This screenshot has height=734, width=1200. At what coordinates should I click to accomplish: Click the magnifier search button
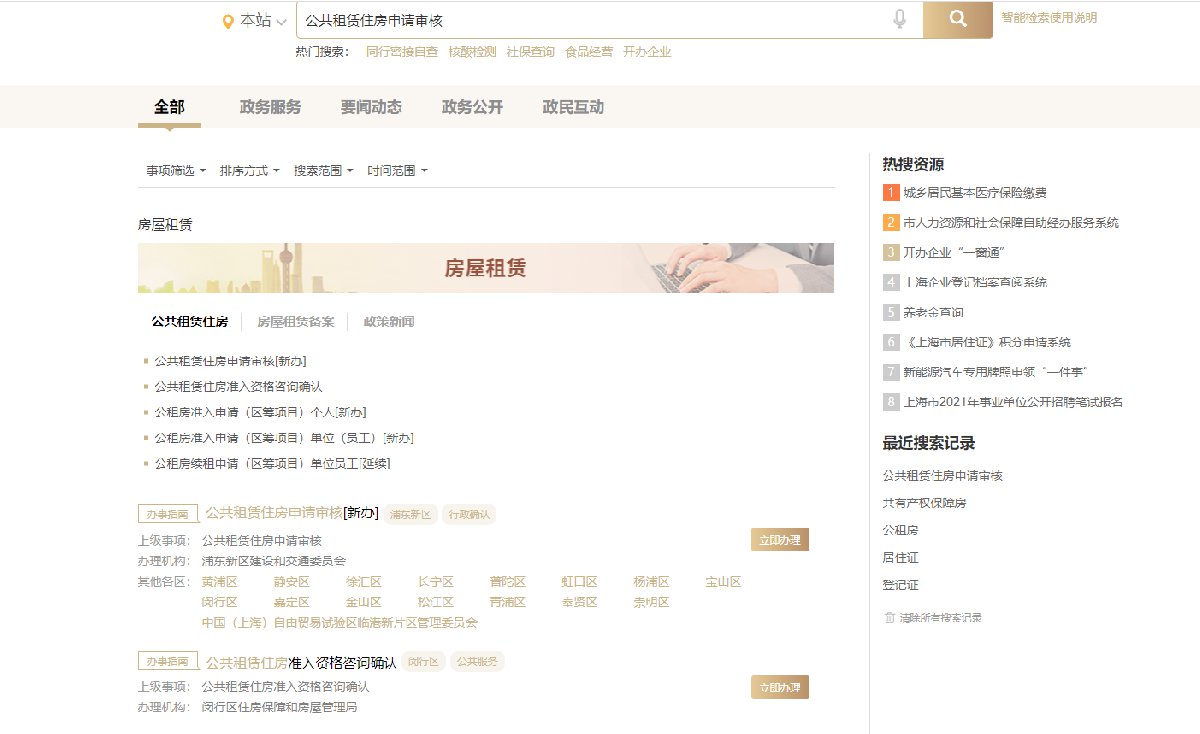957,19
